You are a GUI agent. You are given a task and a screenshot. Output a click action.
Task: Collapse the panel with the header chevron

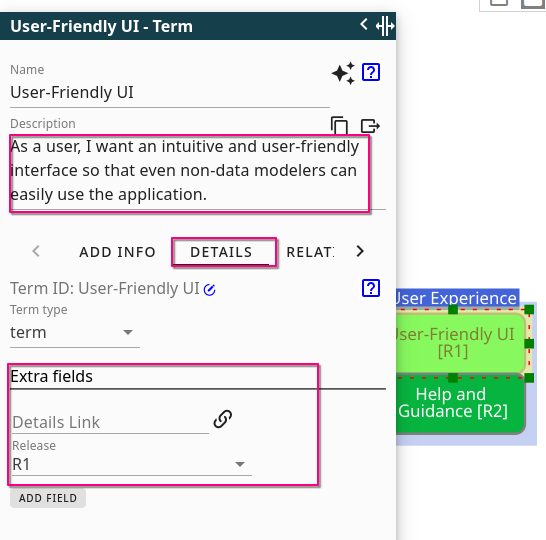(364, 24)
